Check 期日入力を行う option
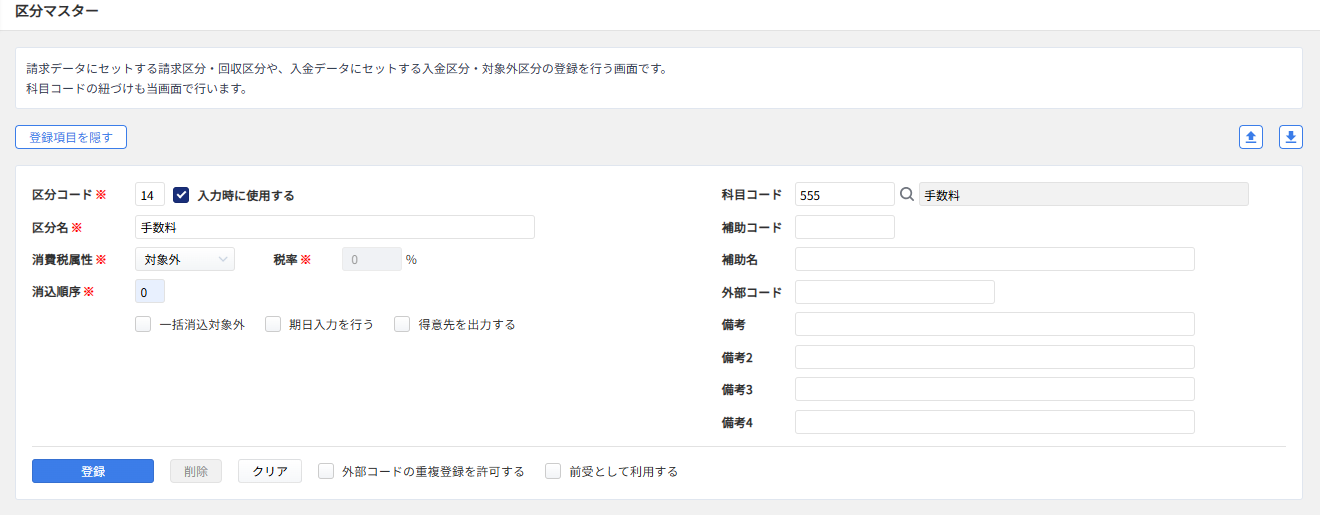The width and height of the screenshot is (1320, 515). pyautogui.click(x=273, y=324)
